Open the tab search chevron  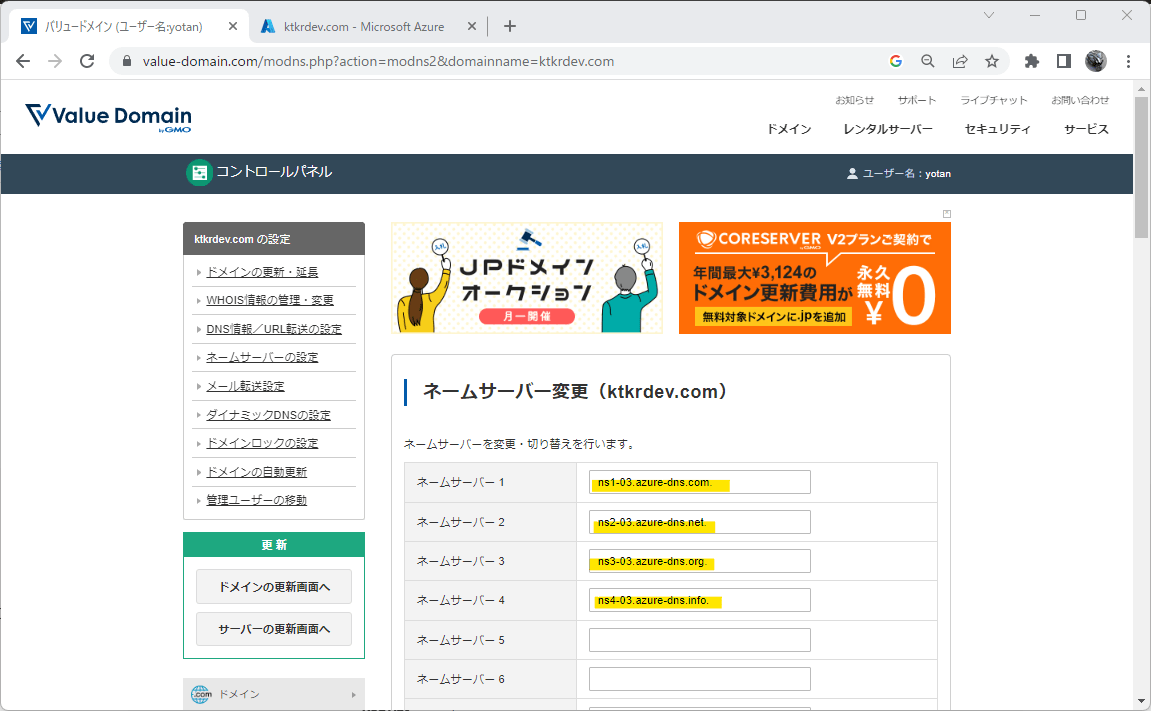[x=989, y=15]
